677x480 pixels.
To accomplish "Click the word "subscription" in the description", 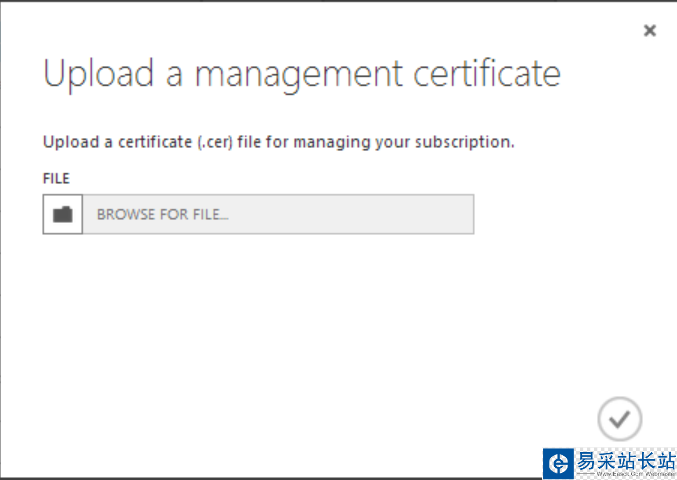I will click(x=466, y=142).
